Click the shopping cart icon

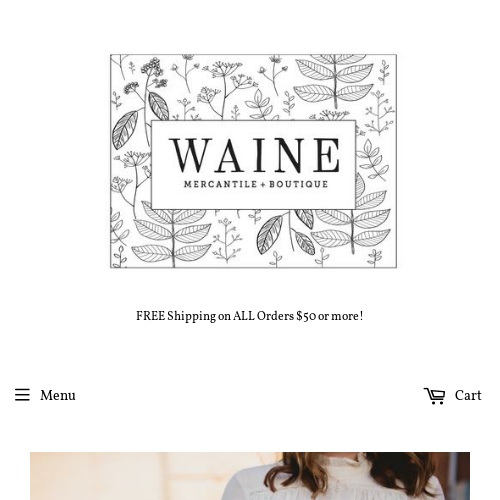[434, 396]
